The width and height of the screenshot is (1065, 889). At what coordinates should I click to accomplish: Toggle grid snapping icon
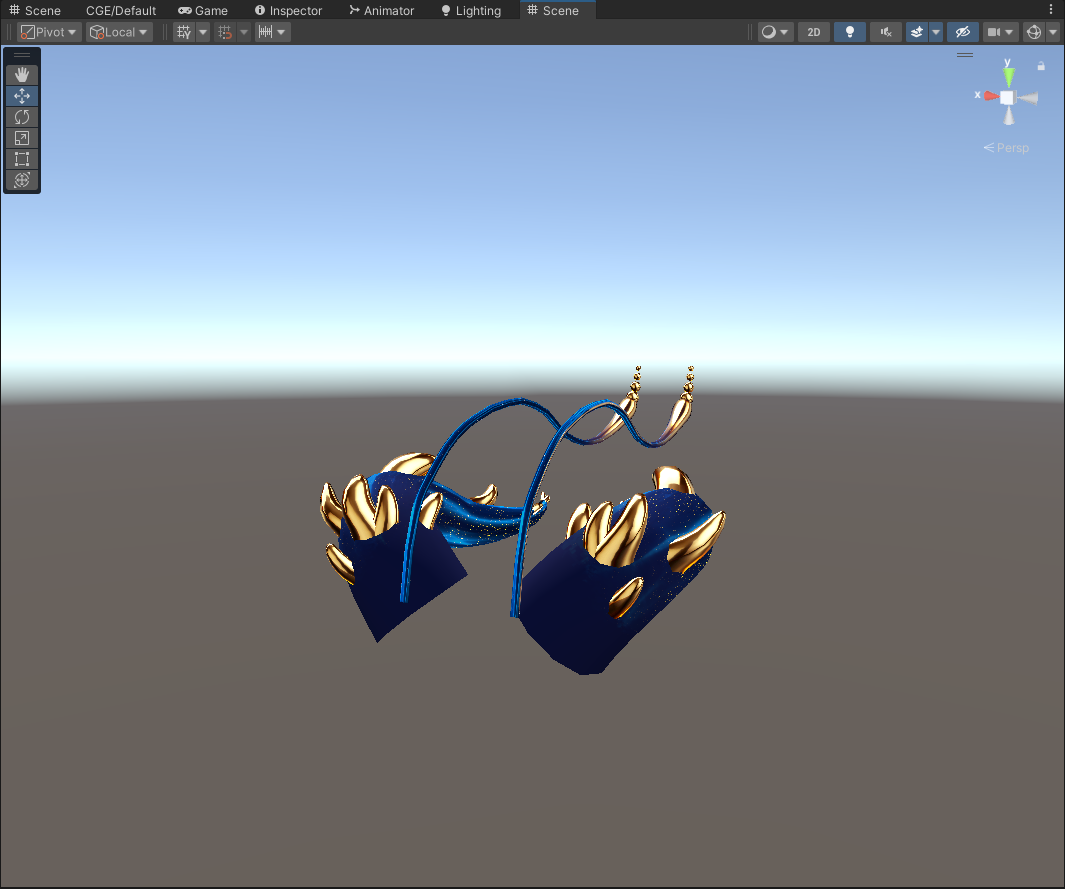[x=225, y=32]
